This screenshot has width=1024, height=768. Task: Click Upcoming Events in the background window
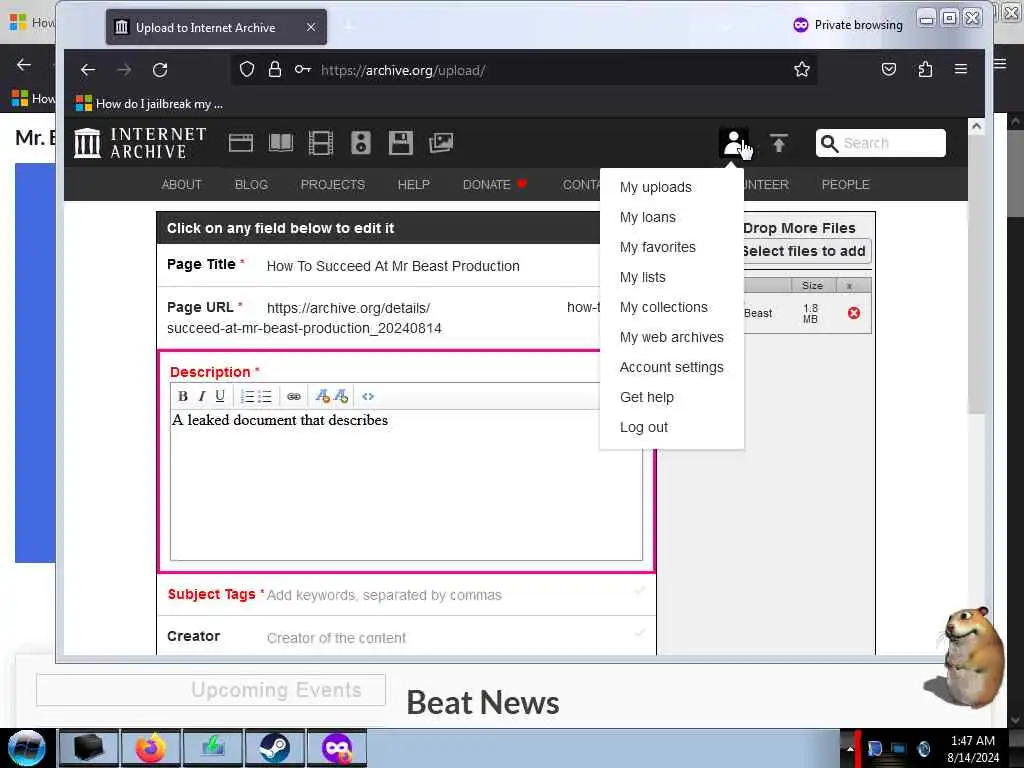[276, 690]
